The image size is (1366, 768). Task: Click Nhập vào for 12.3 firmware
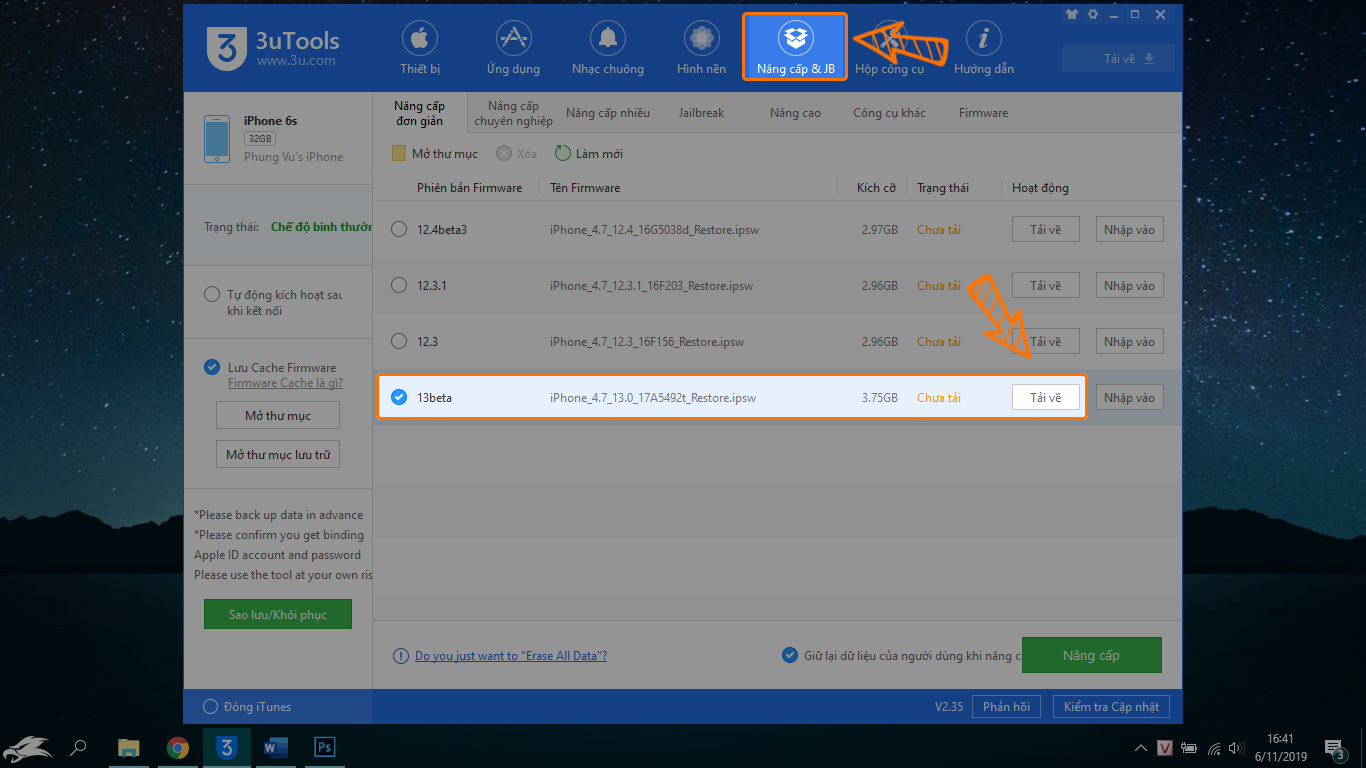[x=1130, y=342]
